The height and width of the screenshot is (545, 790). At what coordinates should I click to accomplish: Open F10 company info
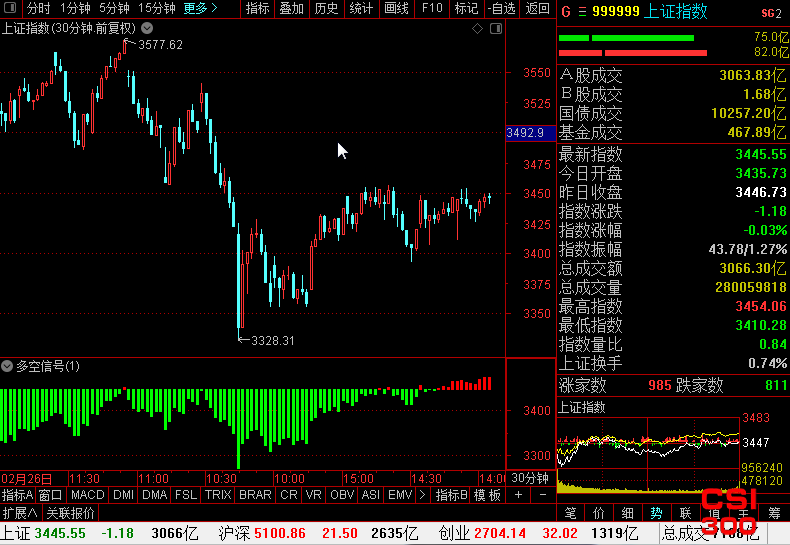(x=432, y=8)
